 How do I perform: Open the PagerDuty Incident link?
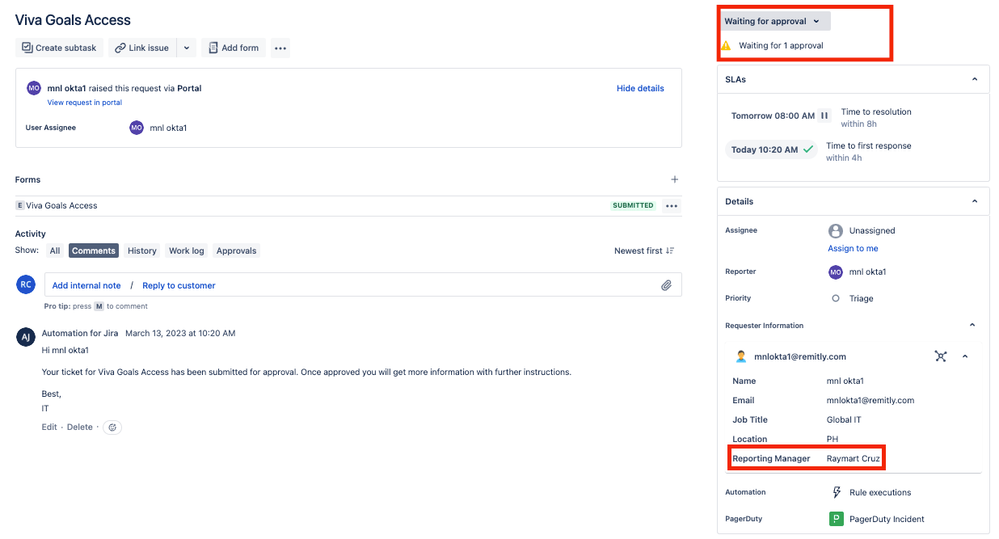(886, 519)
